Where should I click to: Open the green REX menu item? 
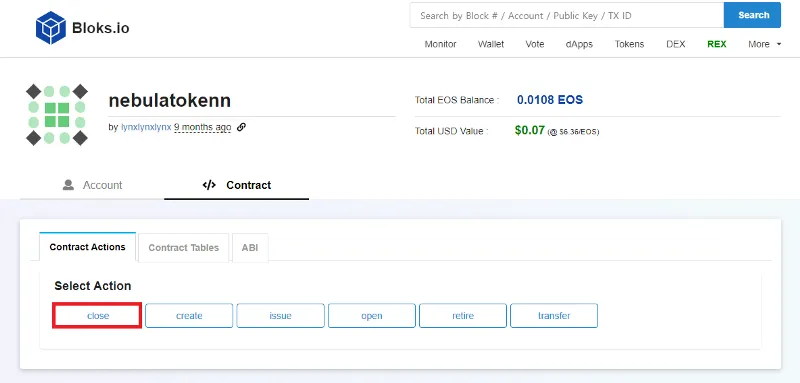point(716,44)
